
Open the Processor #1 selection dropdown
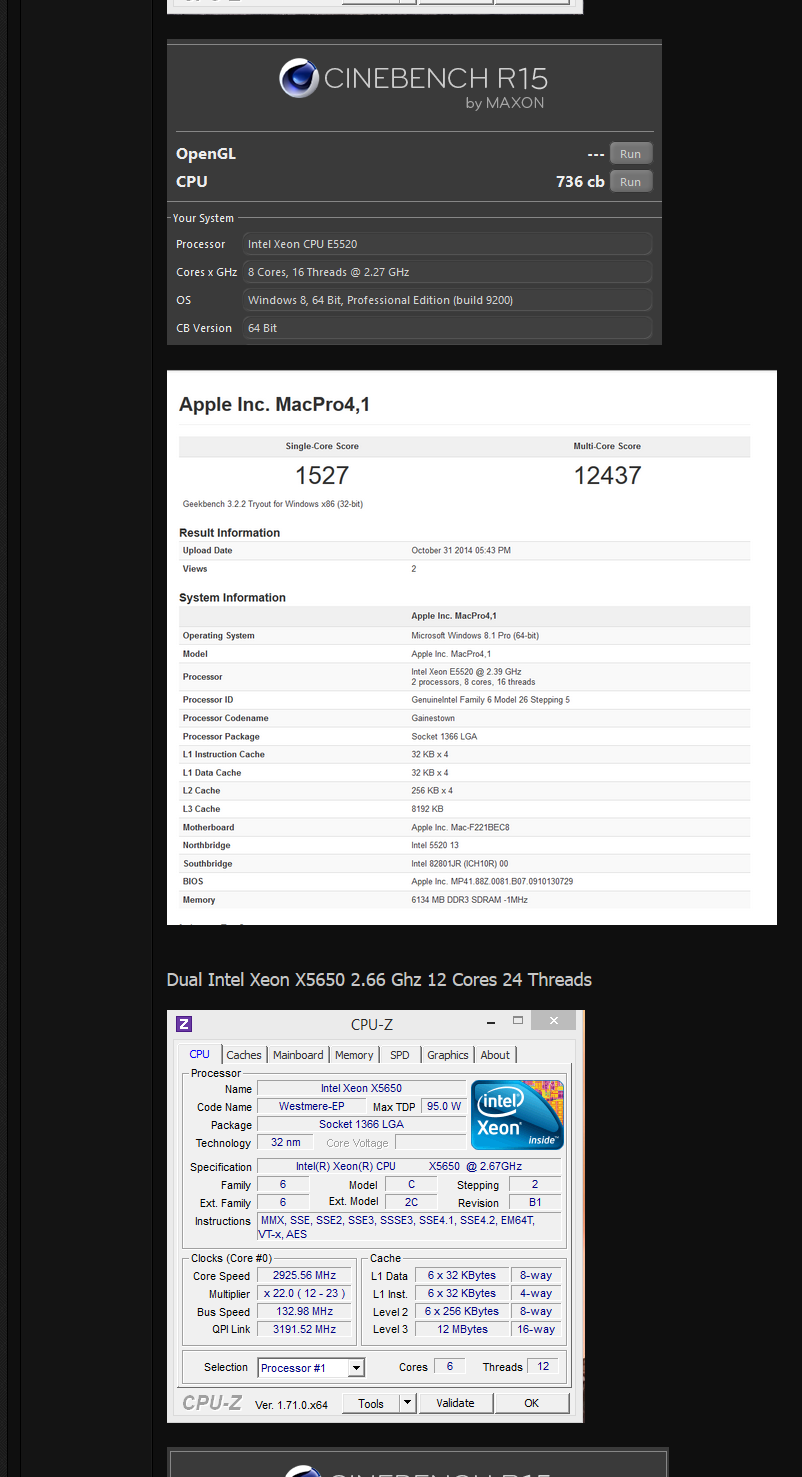[x=311, y=1368]
